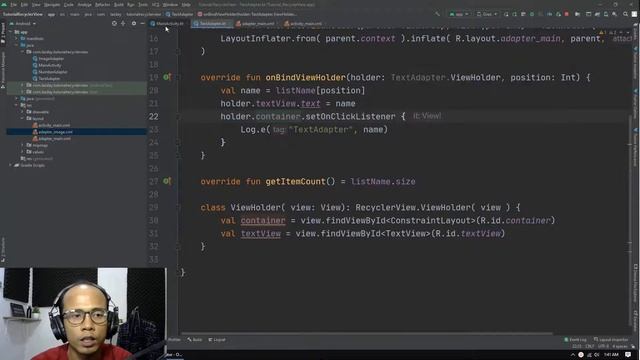The width and height of the screenshot is (640, 360).
Task: Click 'getItemCount' function name in code
Action: pyautogui.click(x=296, y=181)
